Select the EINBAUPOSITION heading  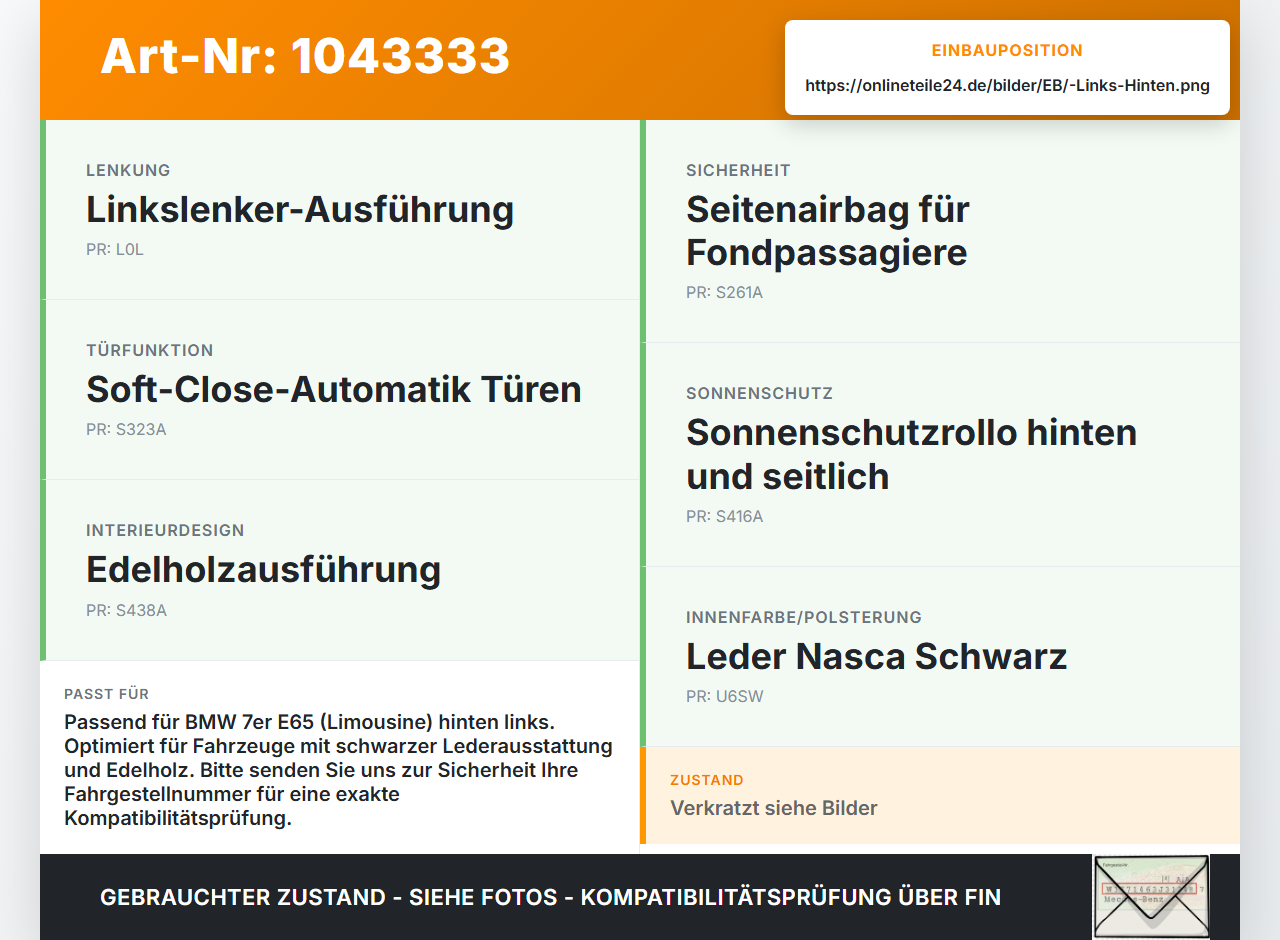click(x=1007, y=50)
